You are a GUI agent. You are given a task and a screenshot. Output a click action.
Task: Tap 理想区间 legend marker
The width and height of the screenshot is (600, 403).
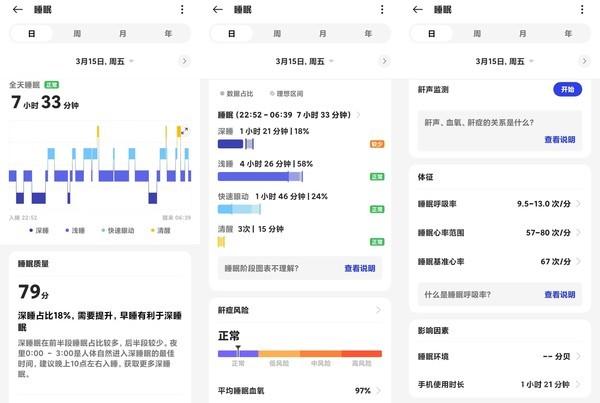click(272, 93)
